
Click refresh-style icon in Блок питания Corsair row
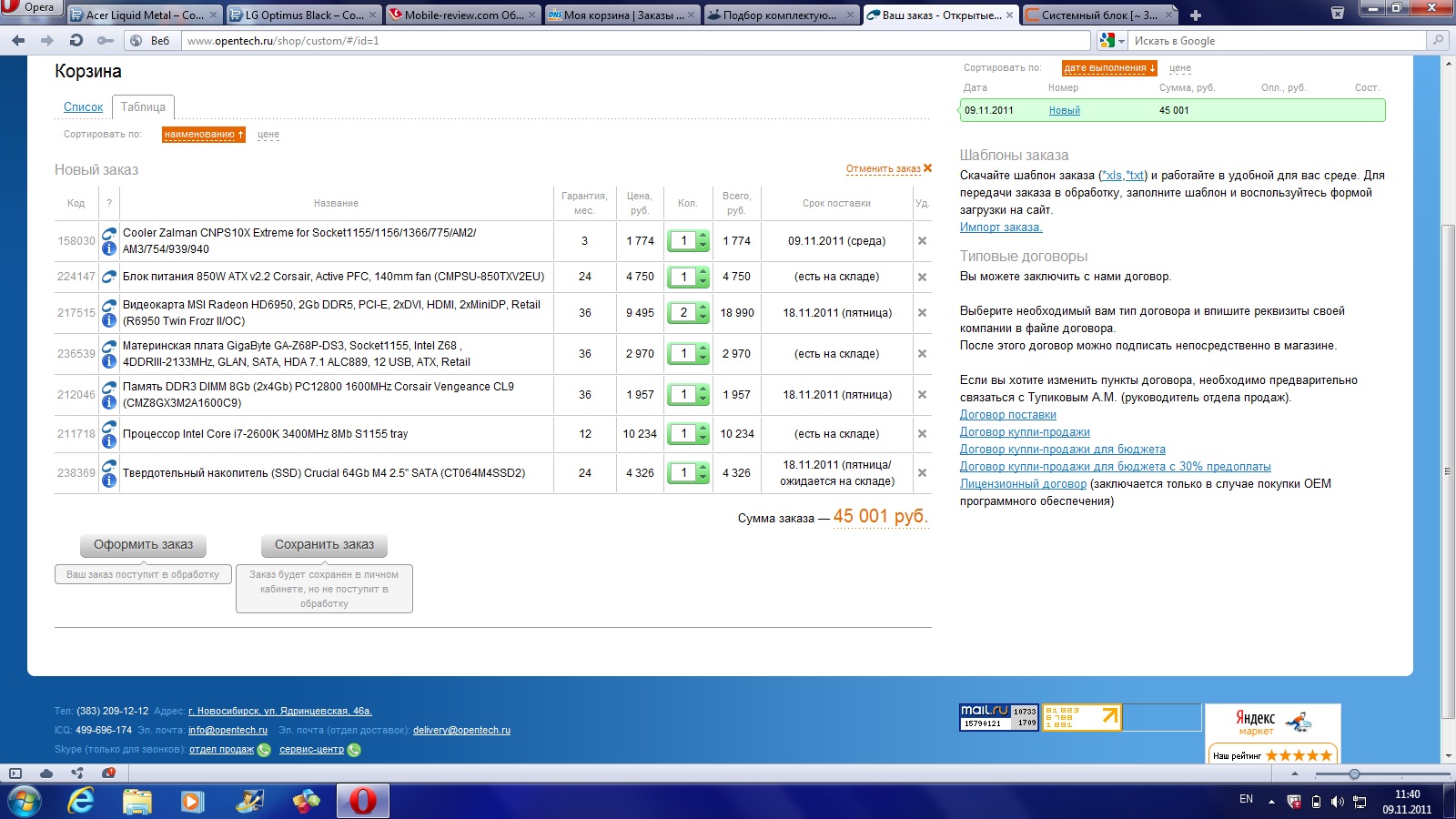pyautogui.click(x=109, y=277)
